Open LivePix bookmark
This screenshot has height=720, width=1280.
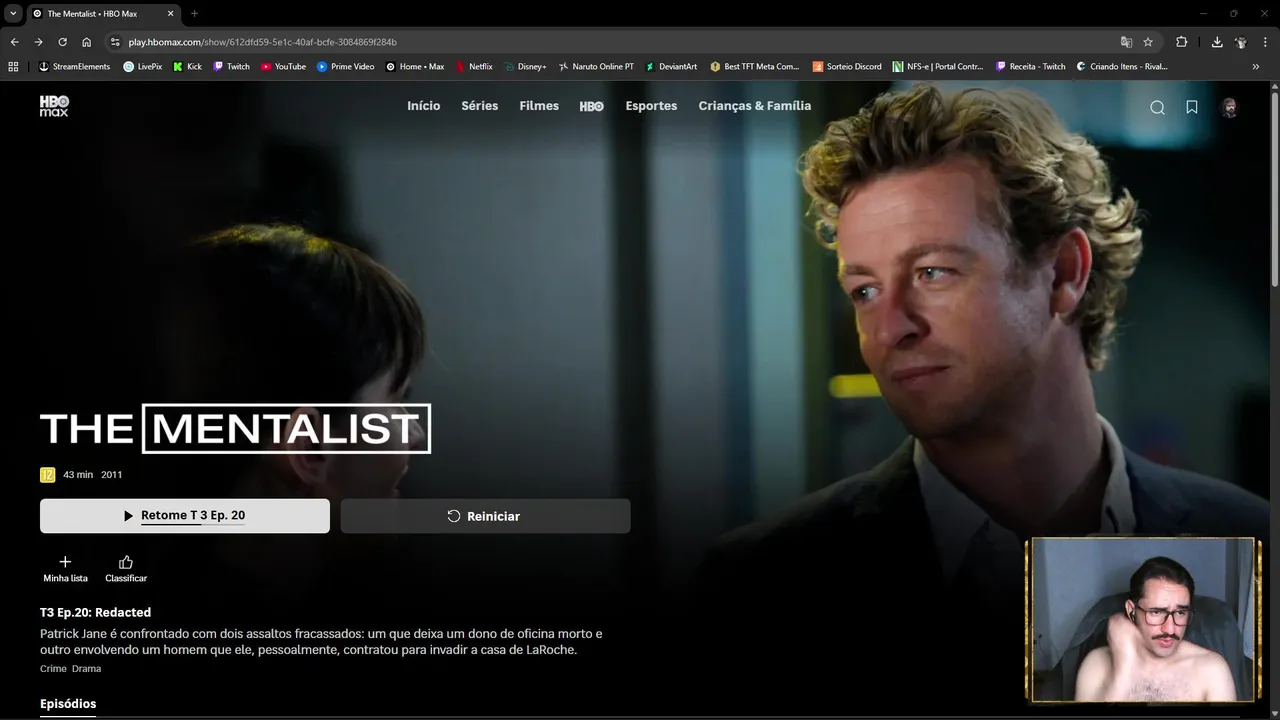click(x=142, y=66)
